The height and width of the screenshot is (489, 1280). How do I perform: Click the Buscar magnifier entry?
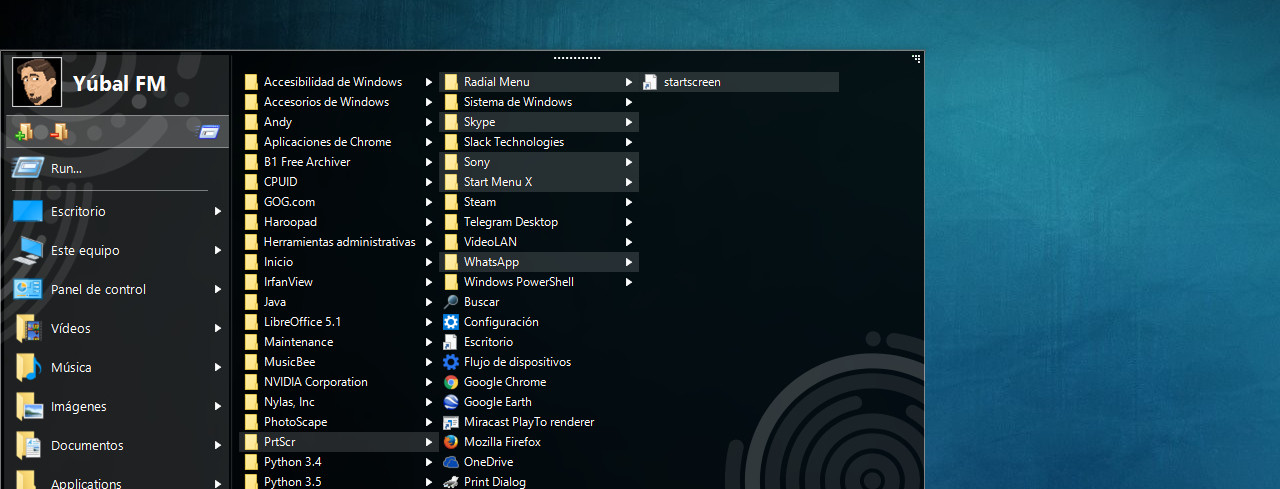480,302
